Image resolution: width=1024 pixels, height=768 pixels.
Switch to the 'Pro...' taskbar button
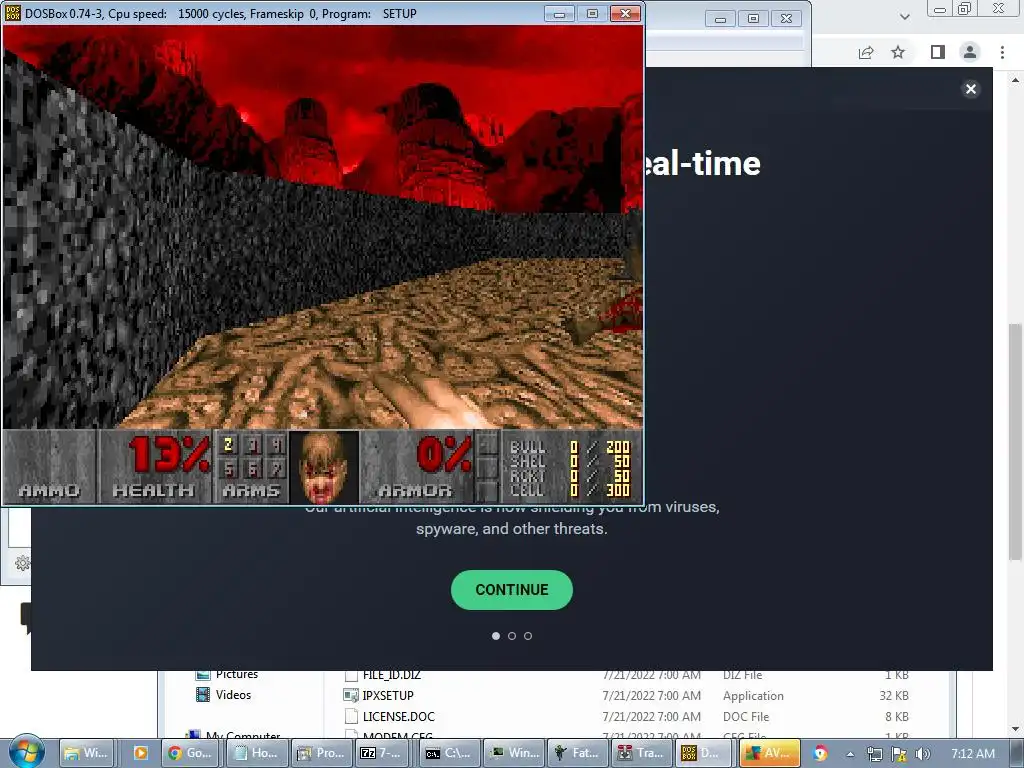pyautogui.click(x=321, y=753)
